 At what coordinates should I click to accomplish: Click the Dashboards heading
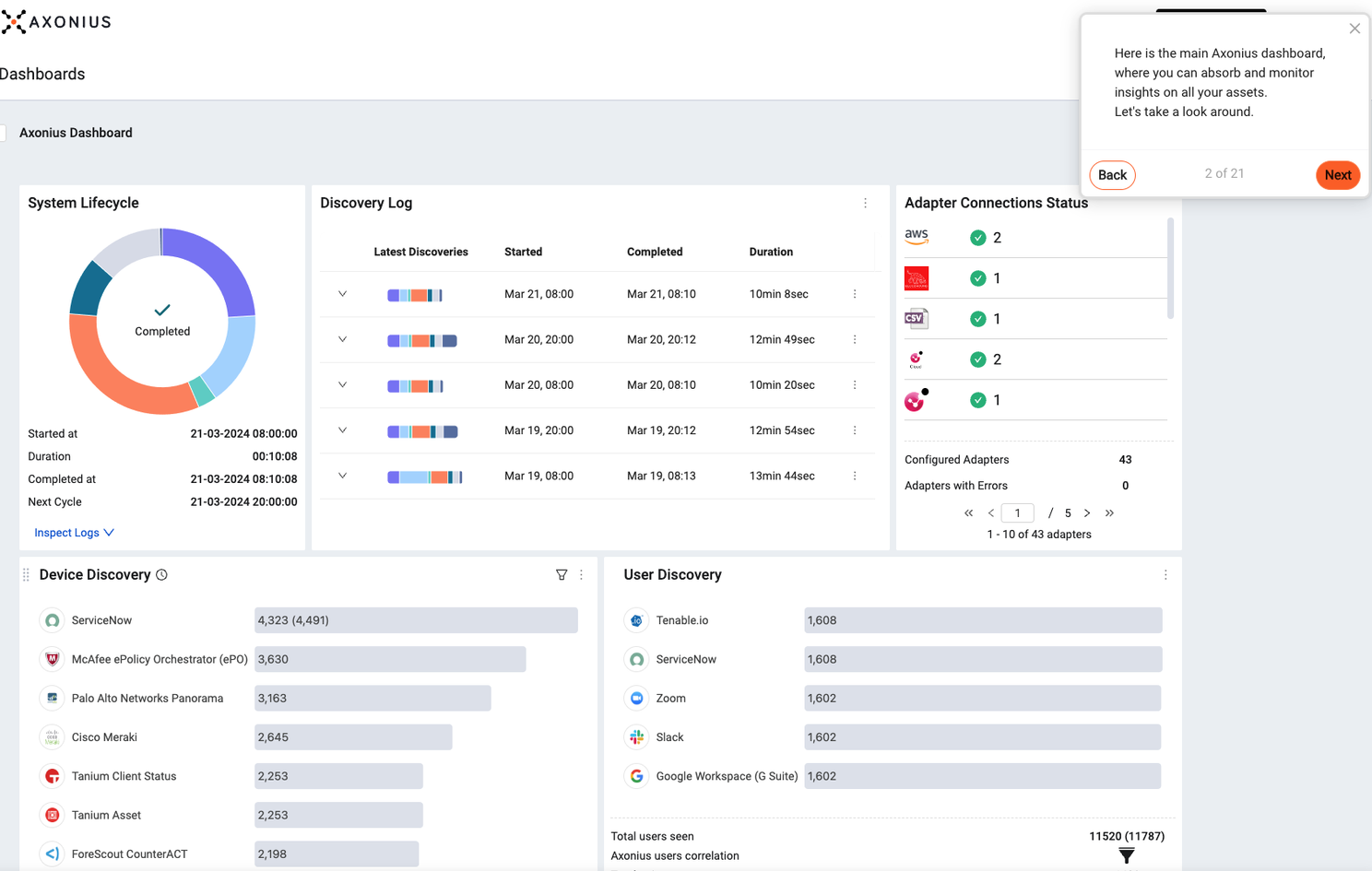coord(42,74)
